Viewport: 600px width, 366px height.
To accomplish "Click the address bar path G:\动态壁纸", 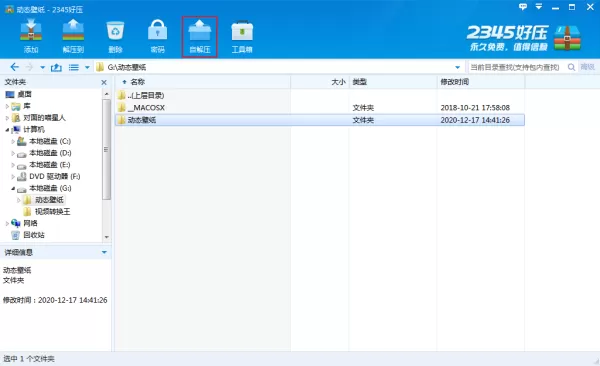I will (x=127, y=67).
